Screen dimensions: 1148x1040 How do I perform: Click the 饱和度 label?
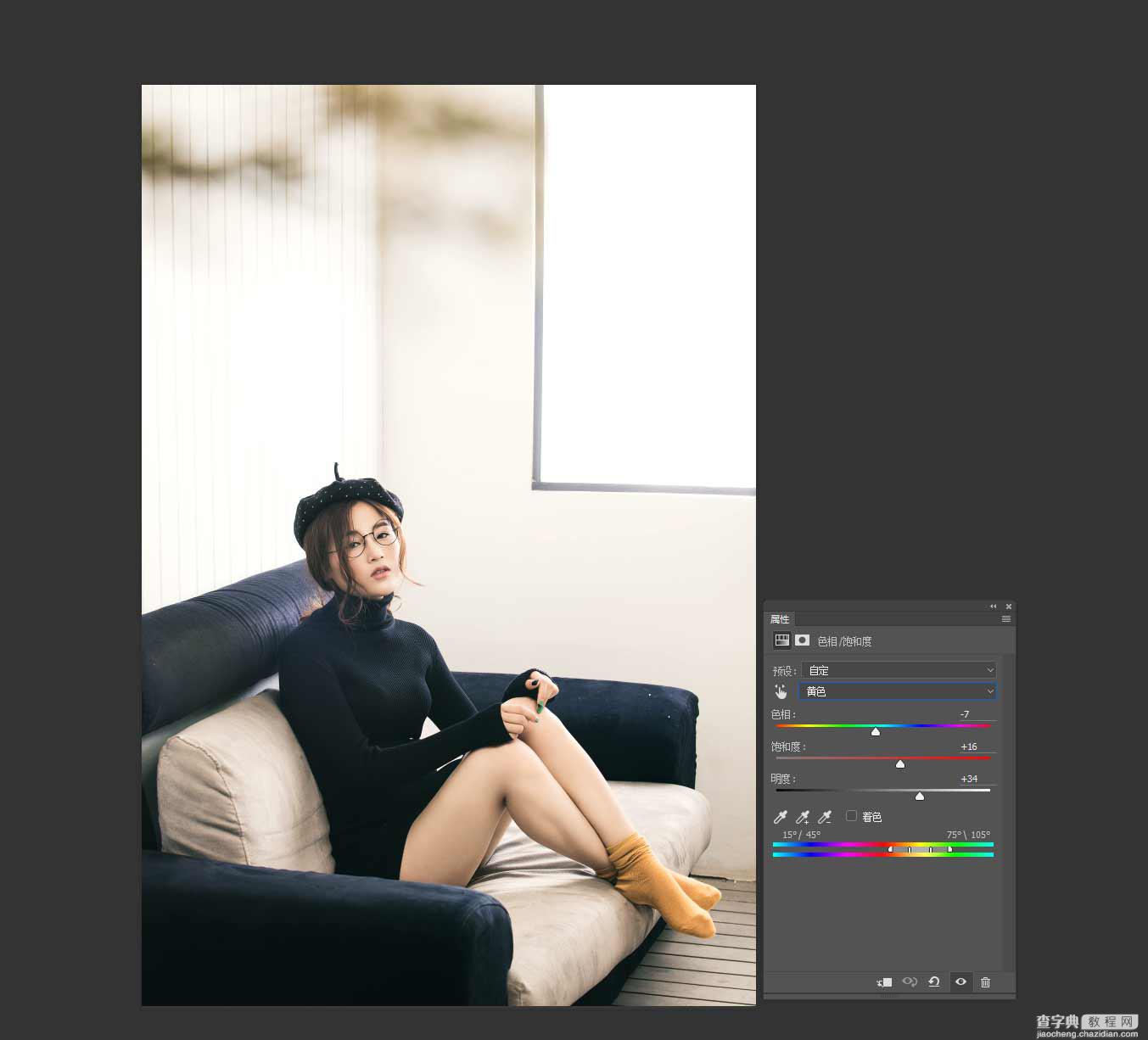point(788,746)
